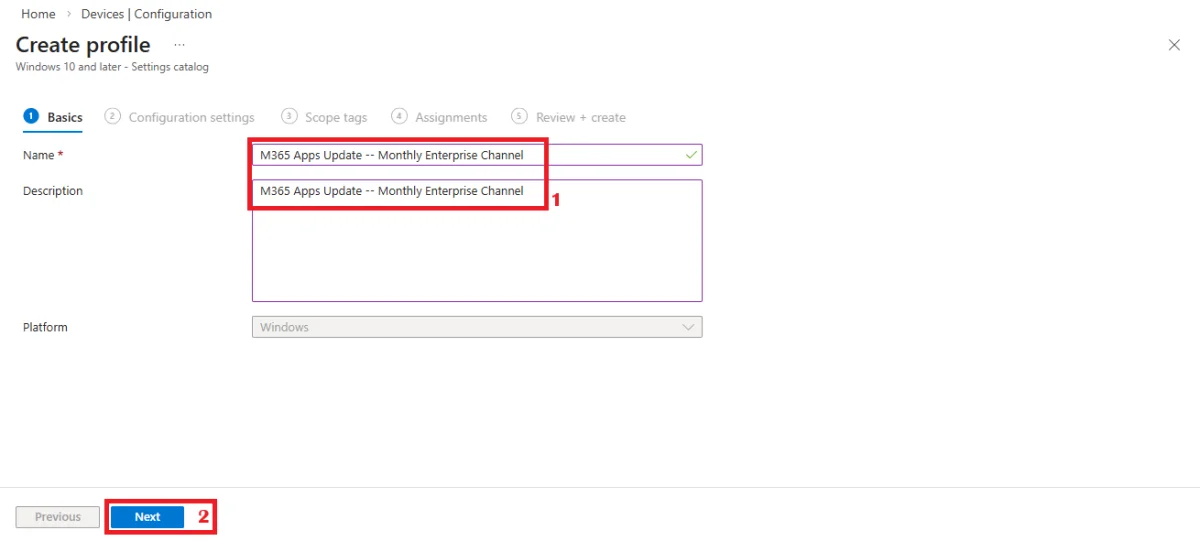Open the Assignments tab label
Viewport: 1200px width, 541px height.
[451, 118]
